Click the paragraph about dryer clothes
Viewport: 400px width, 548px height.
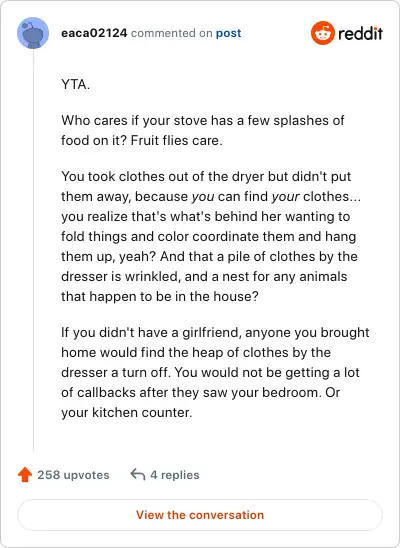211,236
